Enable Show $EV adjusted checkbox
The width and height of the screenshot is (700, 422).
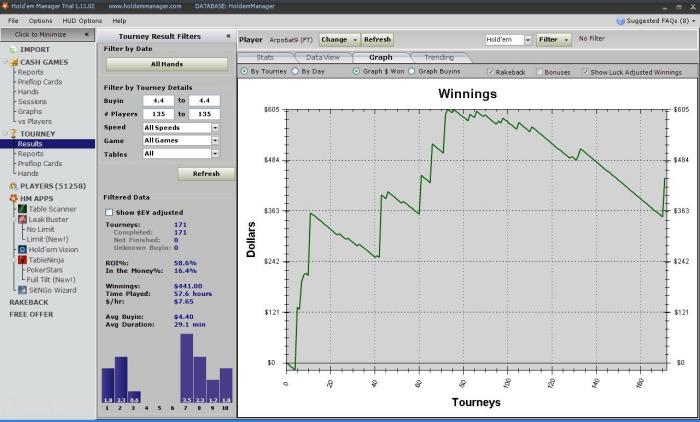(109, 213)
